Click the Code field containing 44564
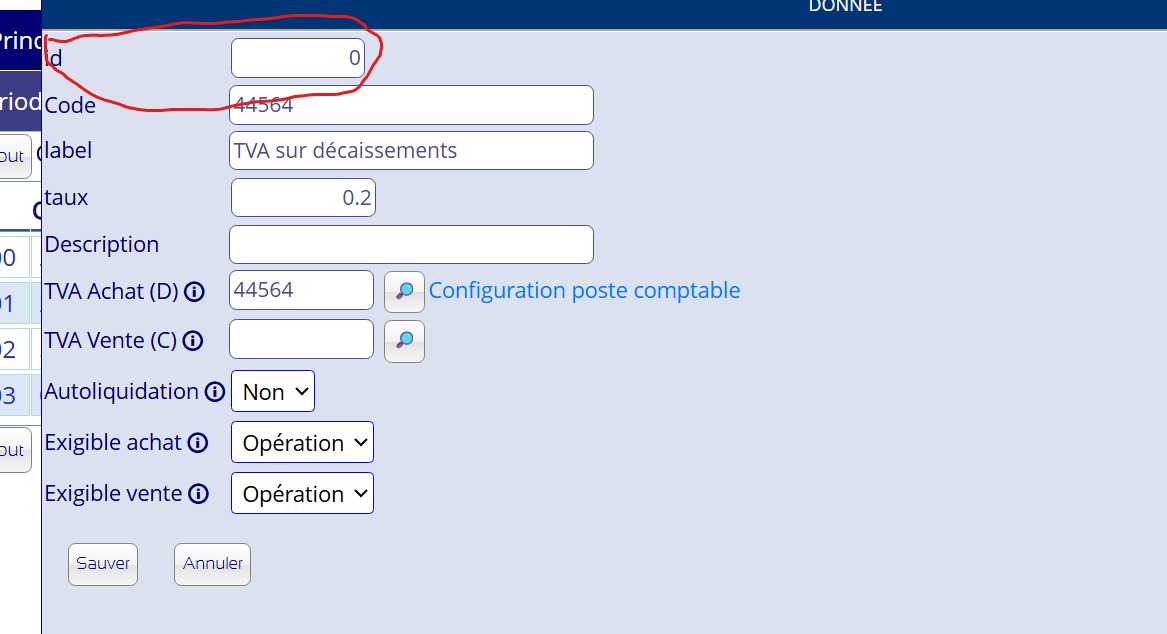This screenshot has height=634, width=1167. [x=411, y=105]
